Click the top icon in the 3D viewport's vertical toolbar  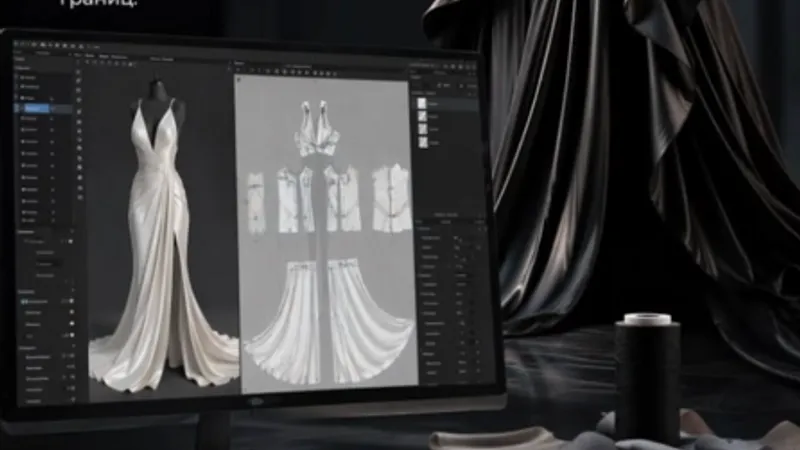pyautogui.click(x=80, y=74)
